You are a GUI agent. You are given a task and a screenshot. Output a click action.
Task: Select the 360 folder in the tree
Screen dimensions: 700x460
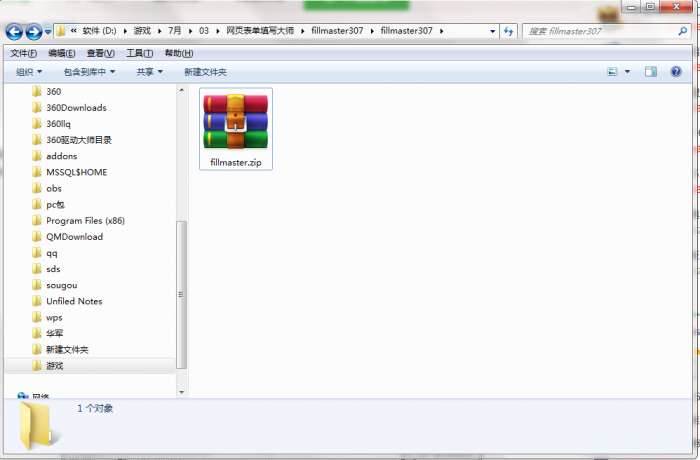(x=53, y=92)
